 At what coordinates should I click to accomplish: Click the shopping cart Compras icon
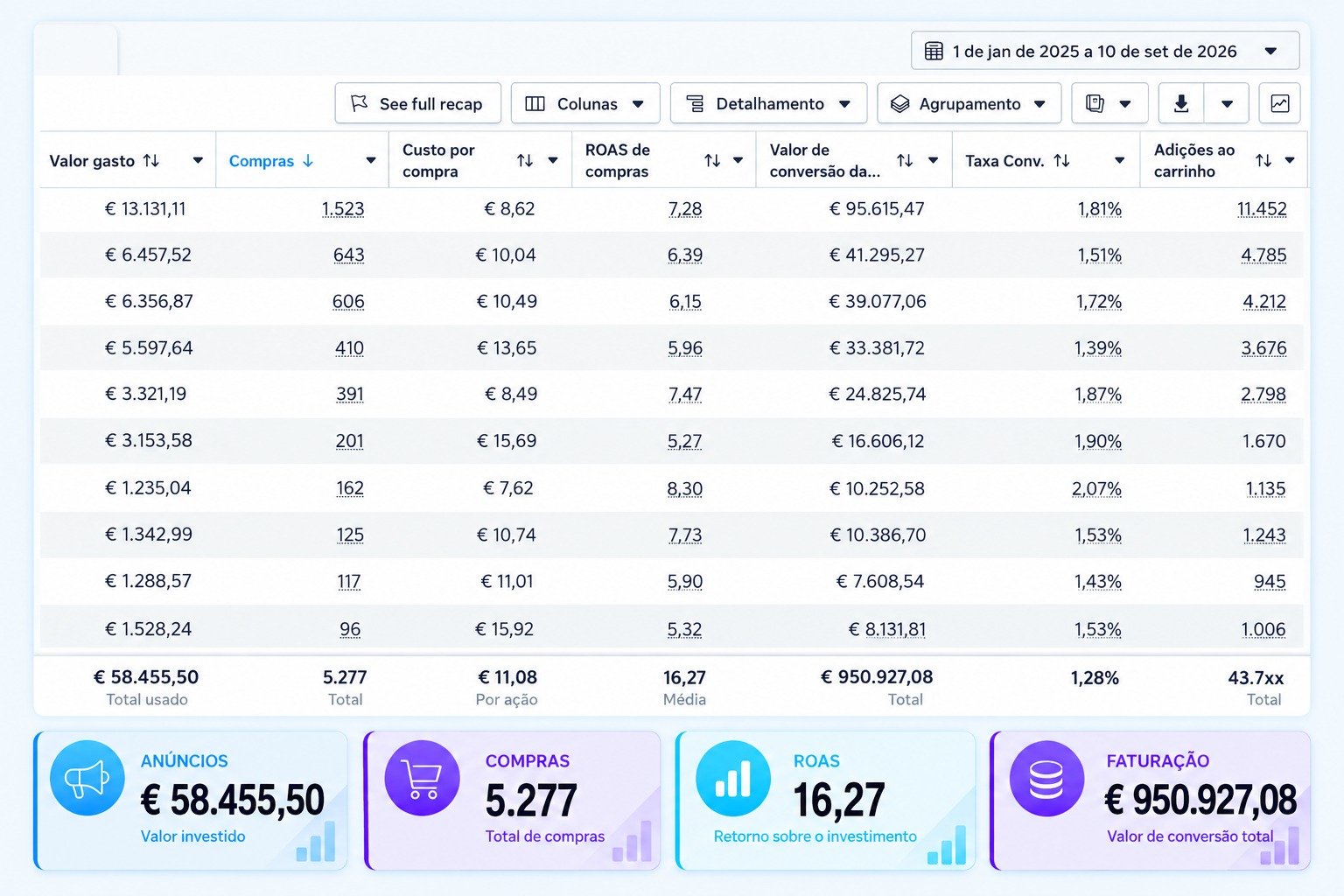pos(422,778)
